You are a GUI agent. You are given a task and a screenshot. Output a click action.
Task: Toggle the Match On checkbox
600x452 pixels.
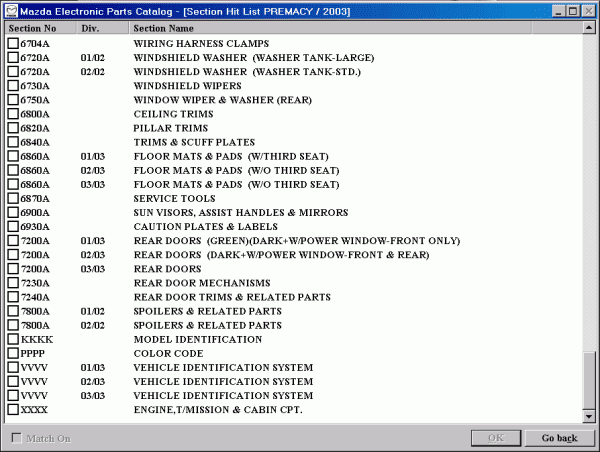(x=16, y=438)
